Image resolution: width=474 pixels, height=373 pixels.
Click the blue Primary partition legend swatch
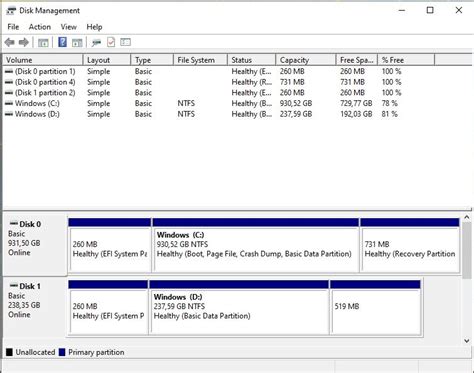click(62, 352)
